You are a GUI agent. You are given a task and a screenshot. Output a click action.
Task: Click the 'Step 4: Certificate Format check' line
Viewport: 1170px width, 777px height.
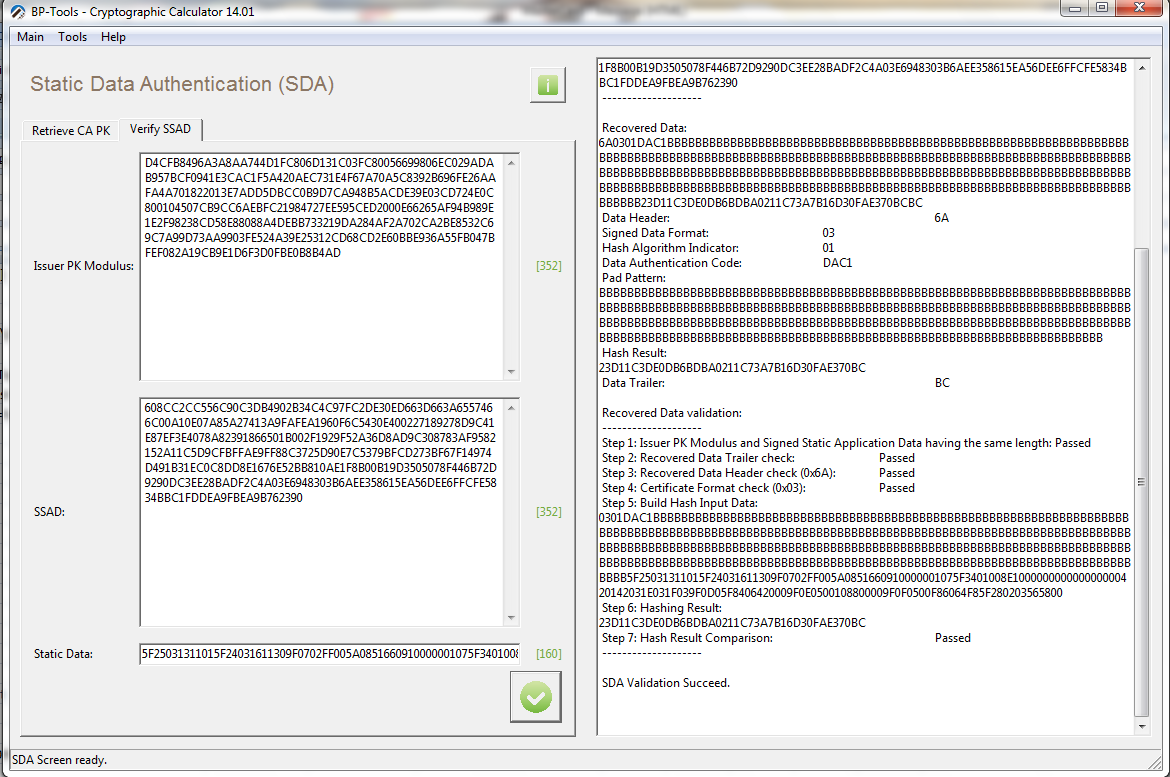point(758,488)
